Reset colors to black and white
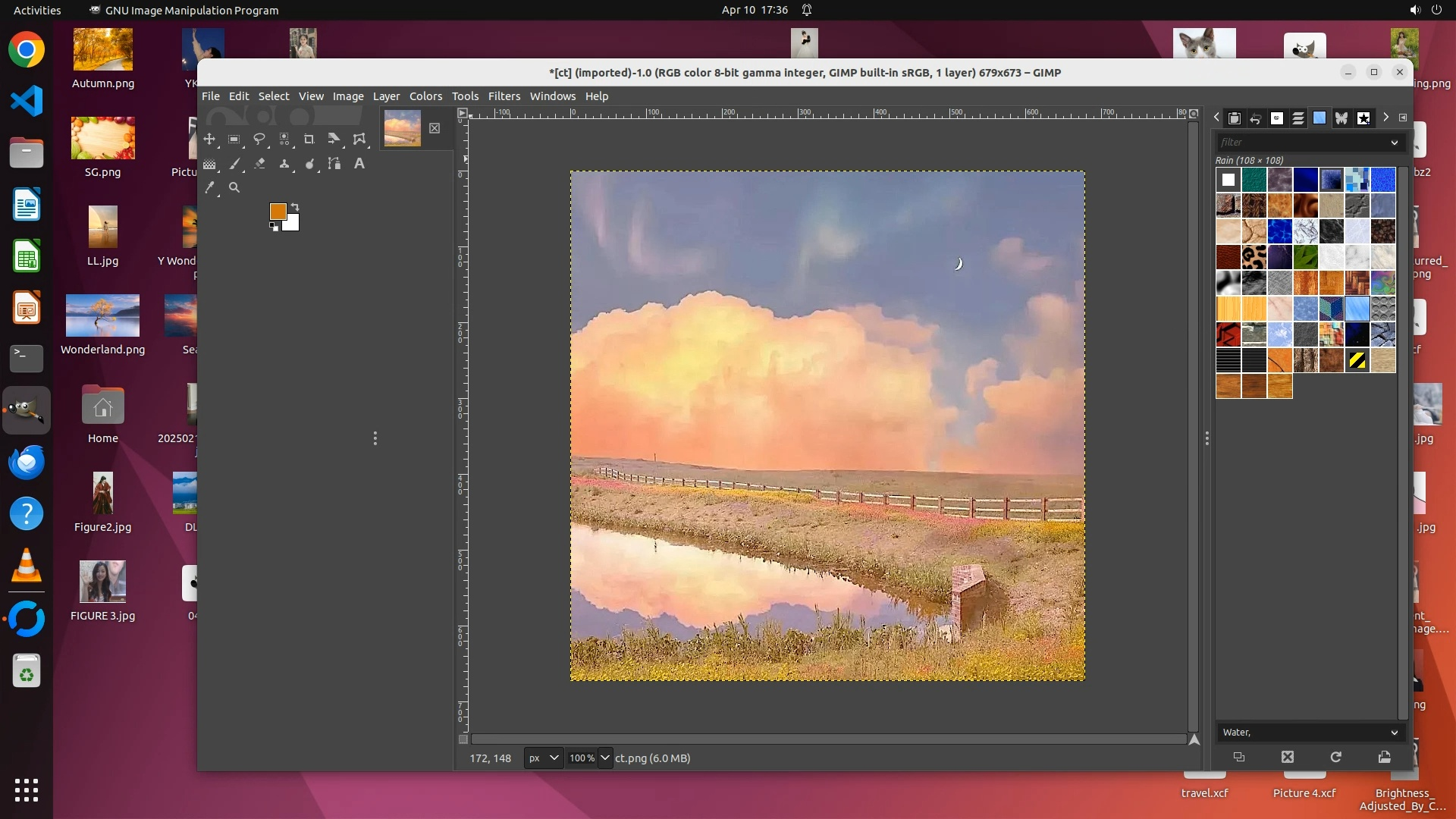1456x819 pixels. point(274,227)
